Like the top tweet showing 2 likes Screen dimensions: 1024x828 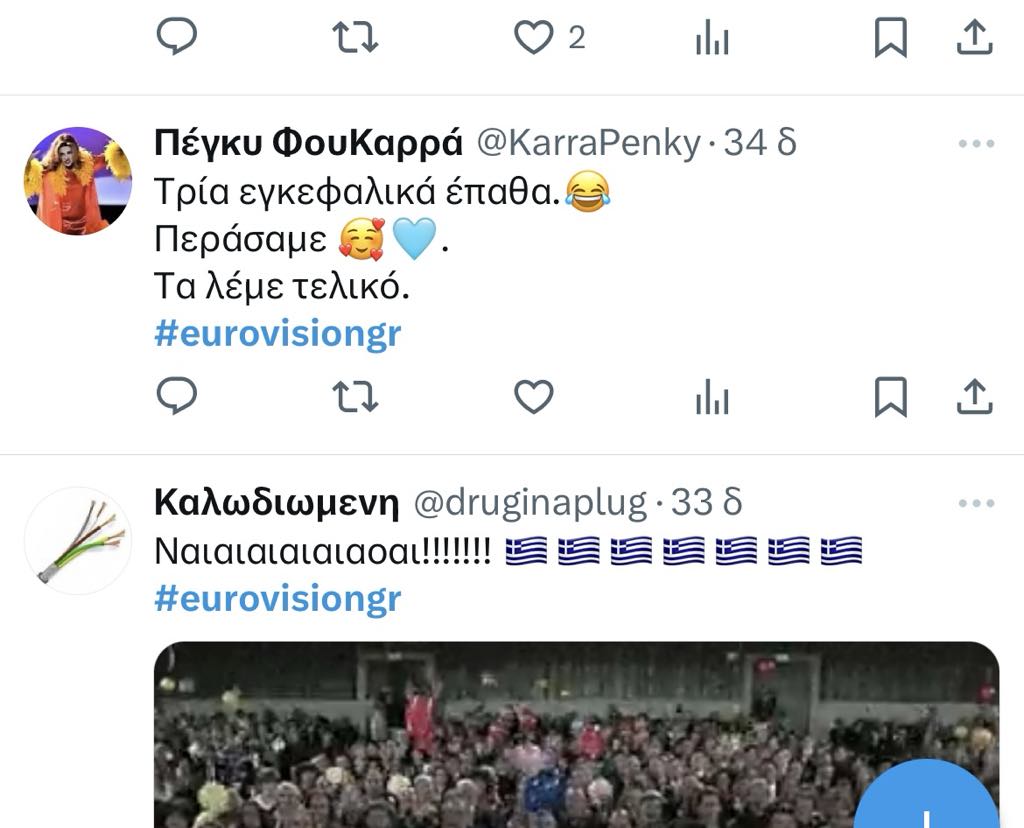tap(534, 37)
